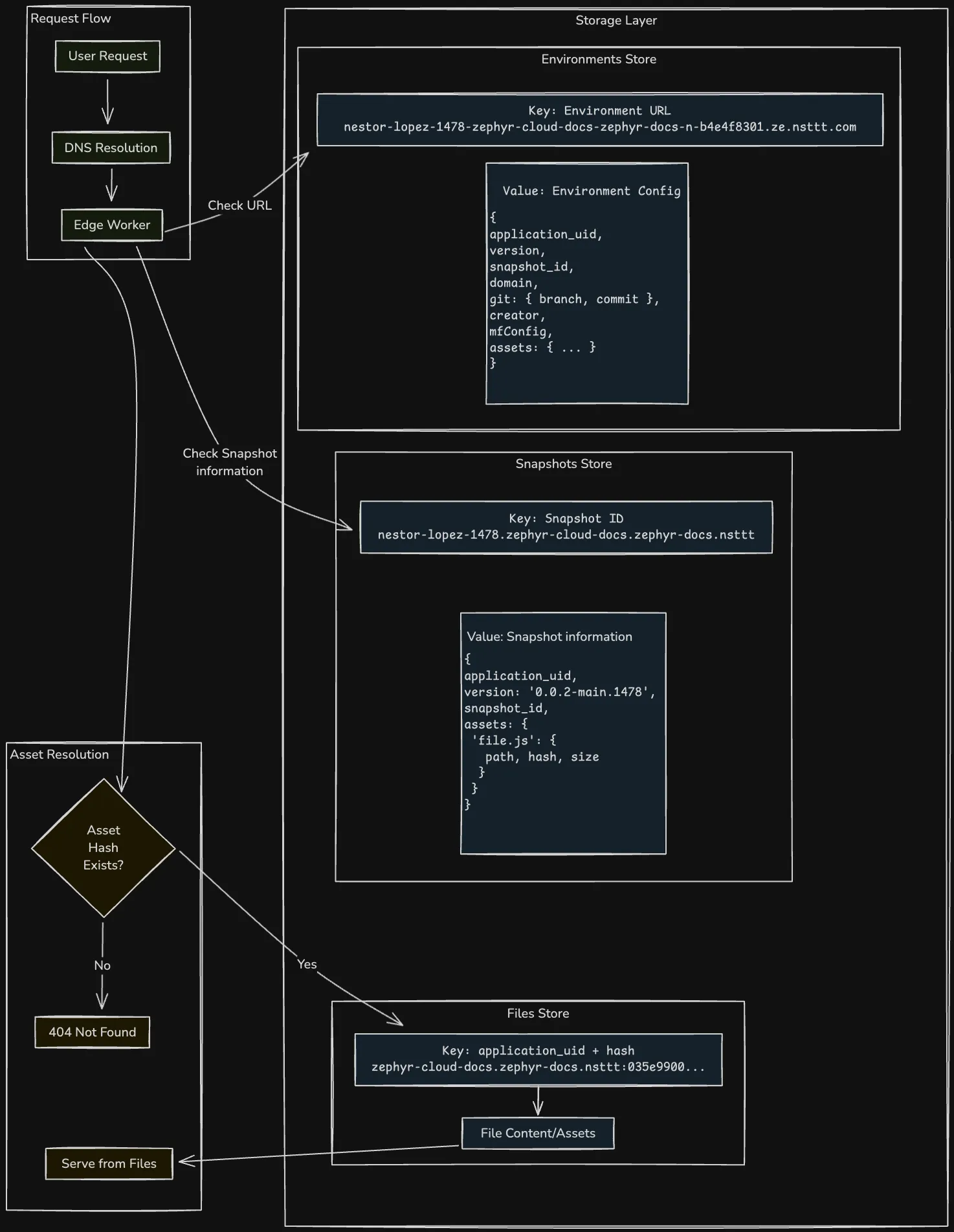Viewport: 954px width, 1232px height.
Task: Select the DNS Resolution box
Action: [111, 148]
